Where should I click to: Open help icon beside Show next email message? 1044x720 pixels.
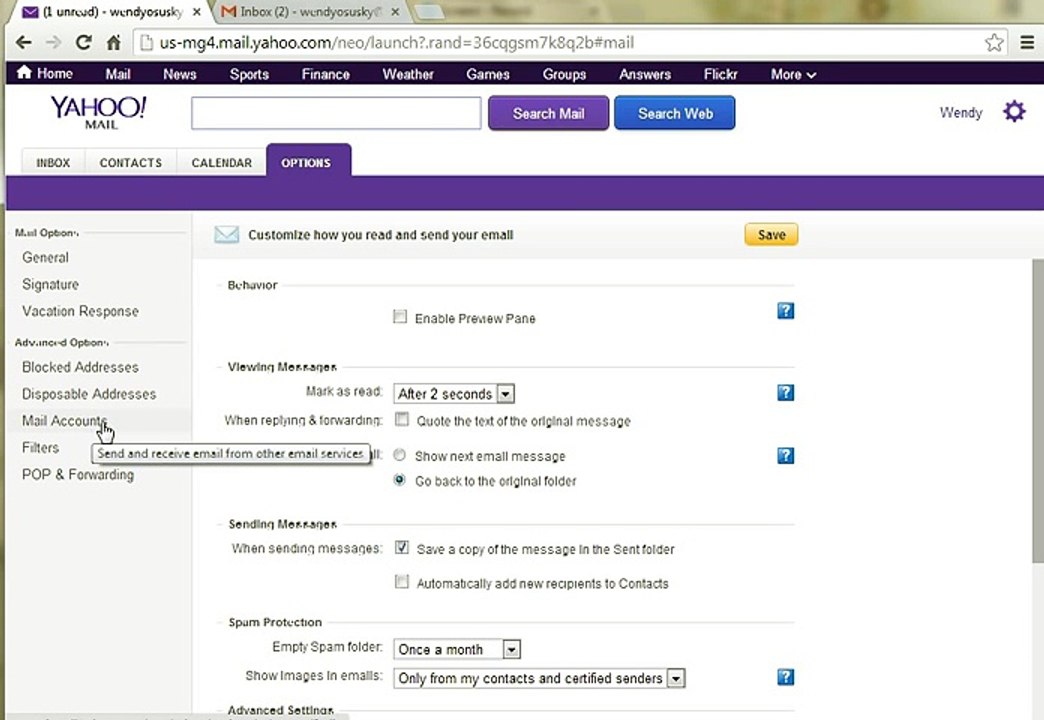[x=786, y=456]
